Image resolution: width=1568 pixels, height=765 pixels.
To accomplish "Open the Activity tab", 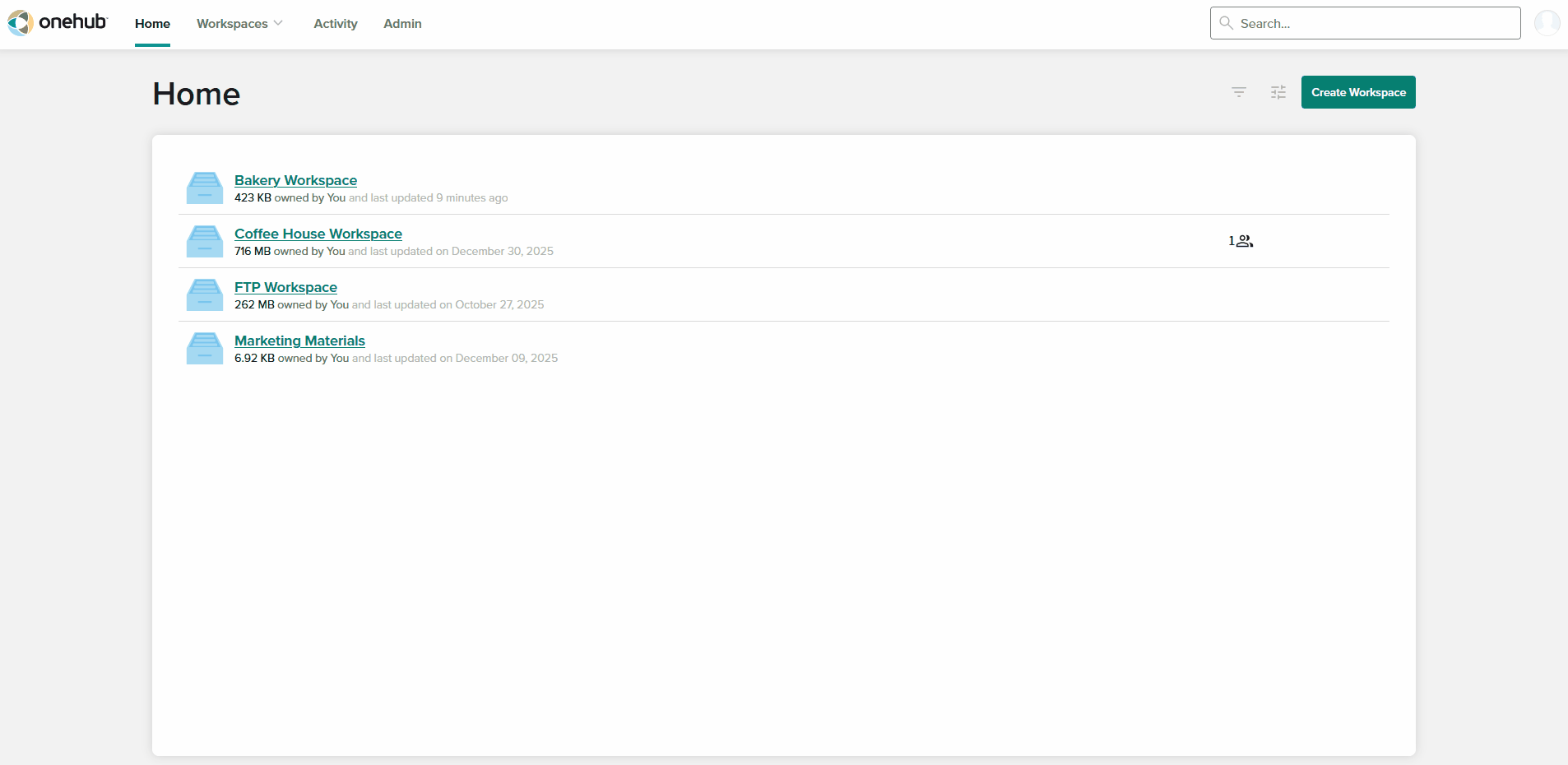I will point(336,24).
